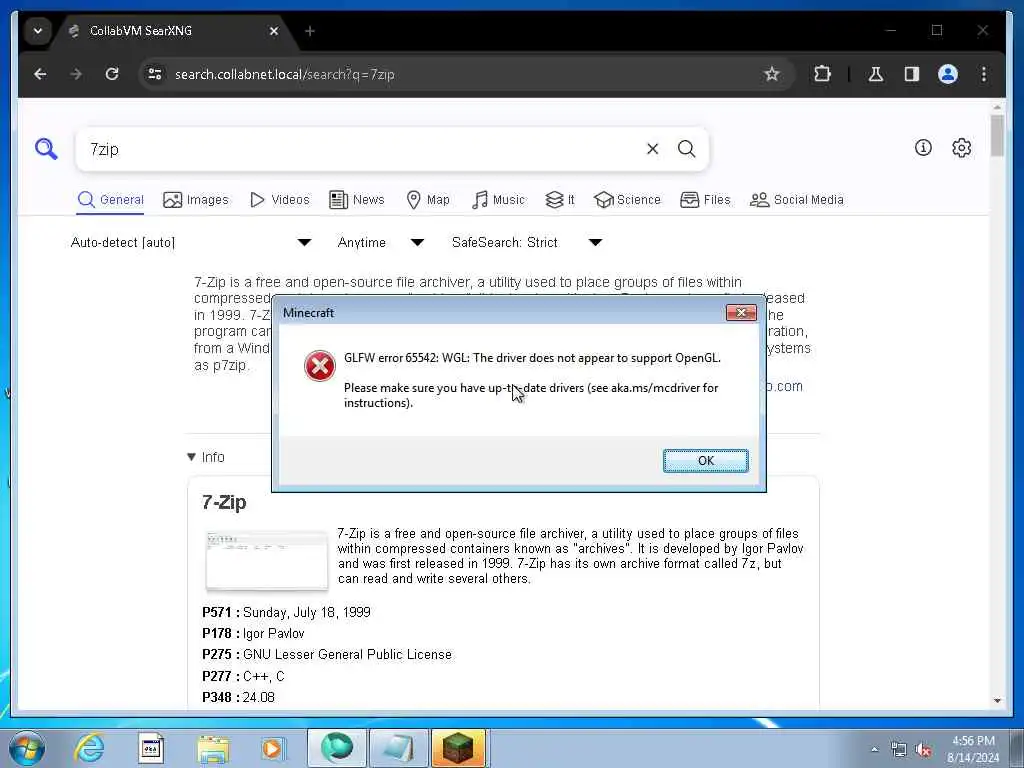The width and height of the screenshot is (1024, 768).
Task: Open the SafeSearch: Strict dropdown
Action: [x=526, y=242]
